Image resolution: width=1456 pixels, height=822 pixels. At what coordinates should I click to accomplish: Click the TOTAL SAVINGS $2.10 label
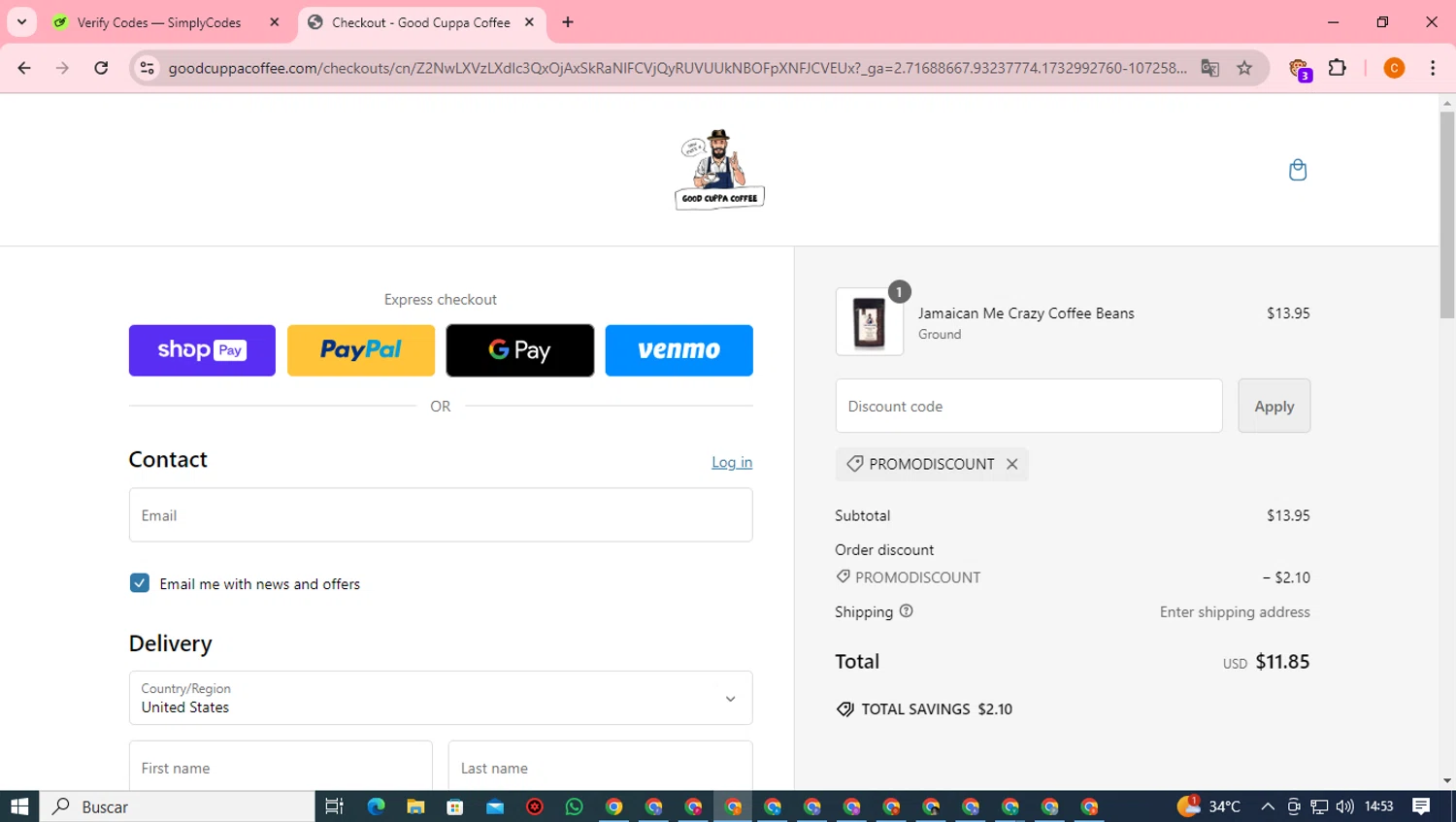point(924,709)
